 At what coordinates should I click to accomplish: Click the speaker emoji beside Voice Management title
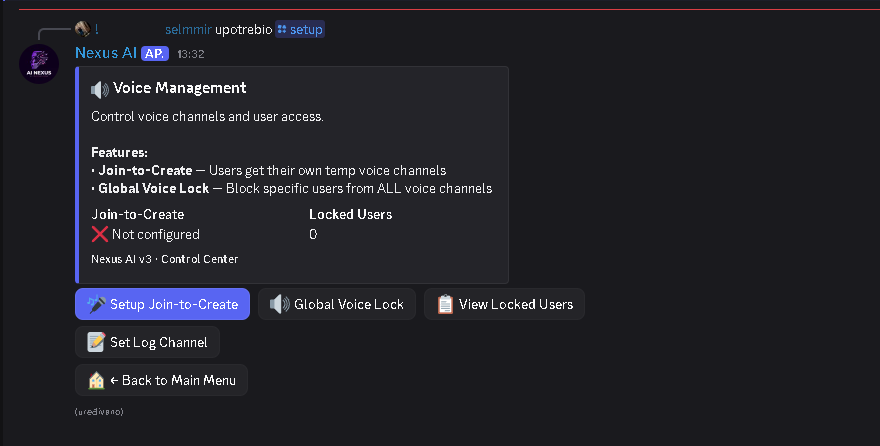click(100, 88)
